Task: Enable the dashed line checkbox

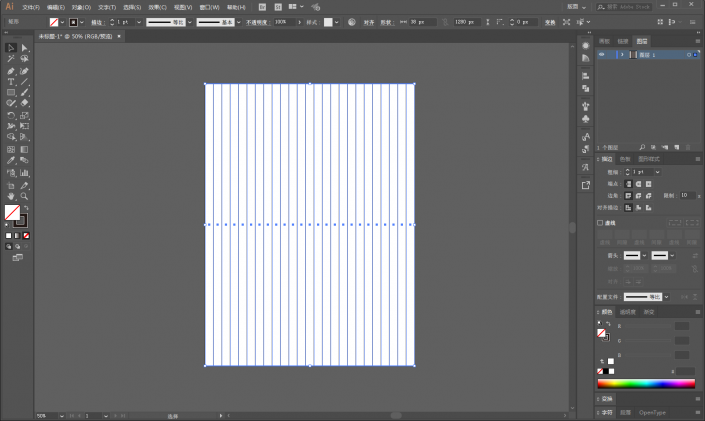Action: (600, 223)
